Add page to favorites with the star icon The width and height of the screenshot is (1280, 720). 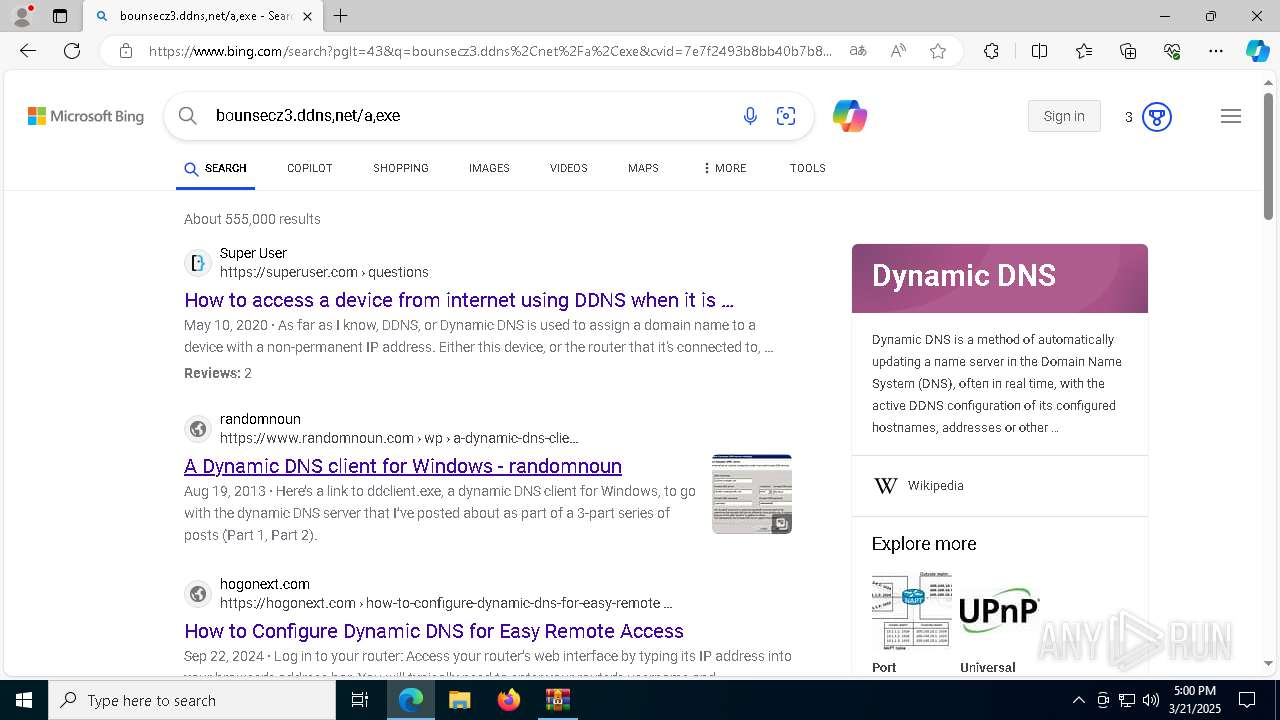pyautogui.click(x=938, y=51)
